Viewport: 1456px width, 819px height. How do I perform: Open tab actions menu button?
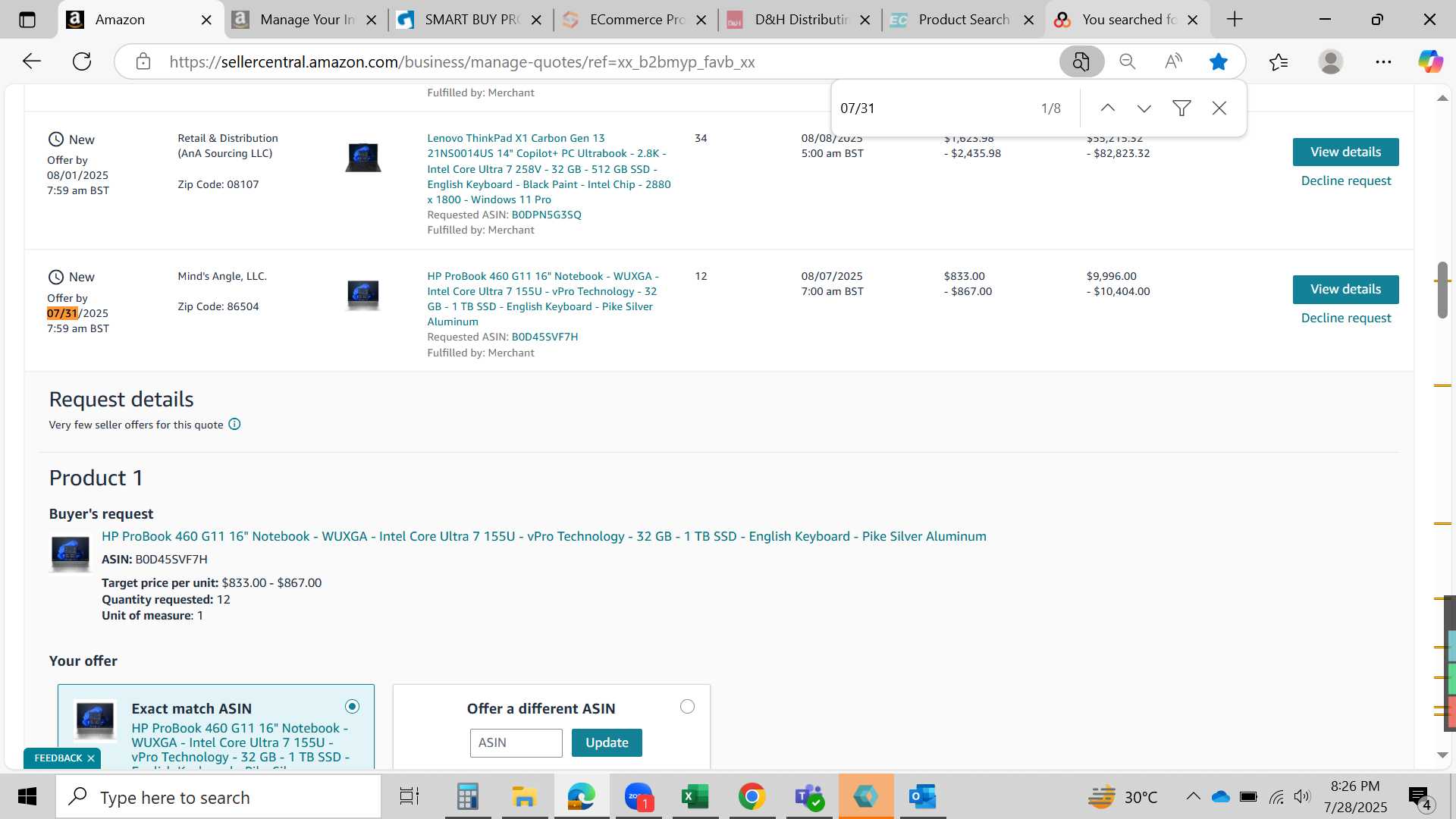(x=27, y=20)
